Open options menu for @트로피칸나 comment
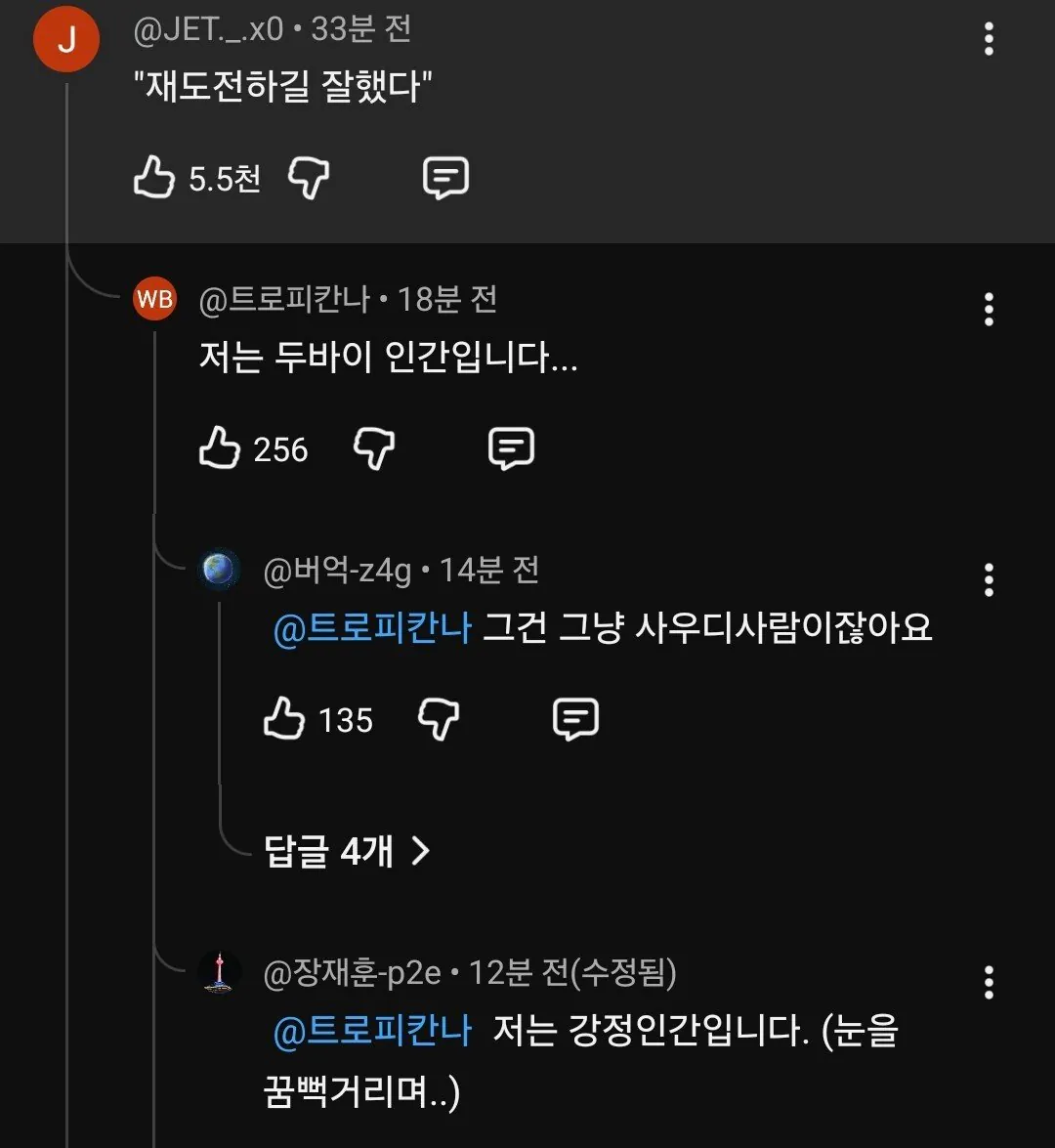Viewport: 1055px width, 1148px height. pos(989,310)
